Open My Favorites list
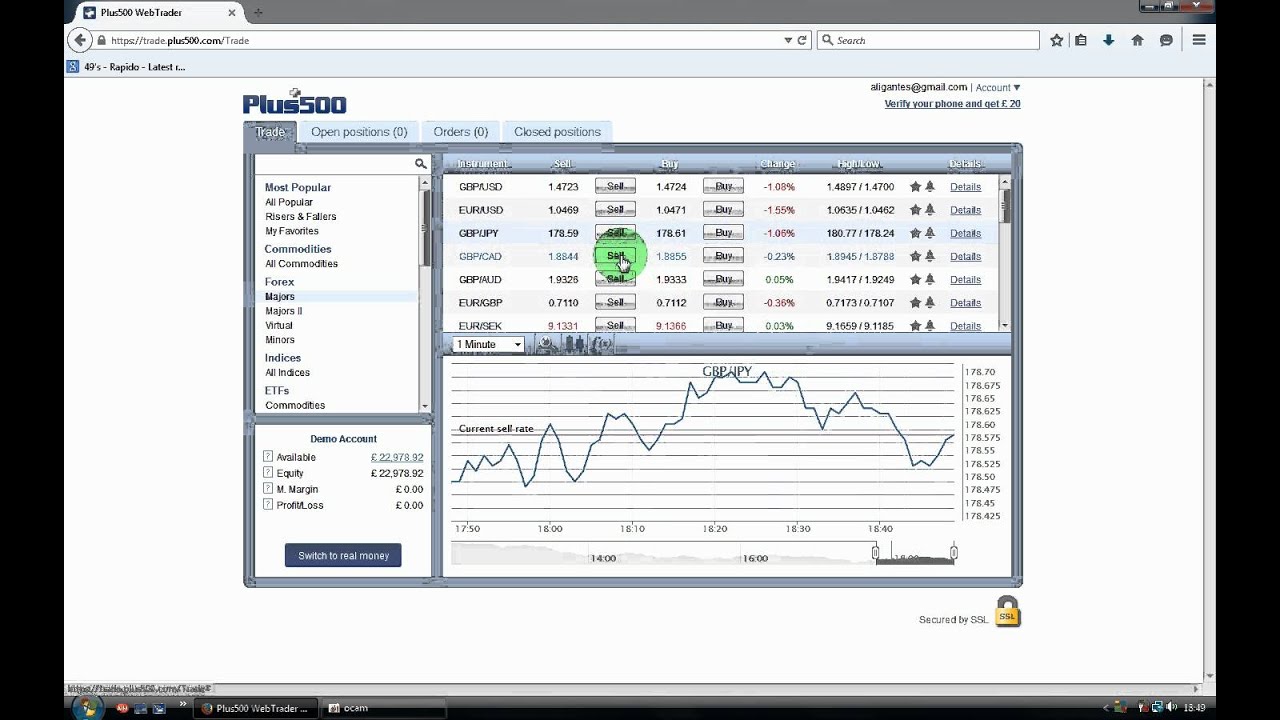This screenshot has height=720, width=1280. click(x=292, y=231)
